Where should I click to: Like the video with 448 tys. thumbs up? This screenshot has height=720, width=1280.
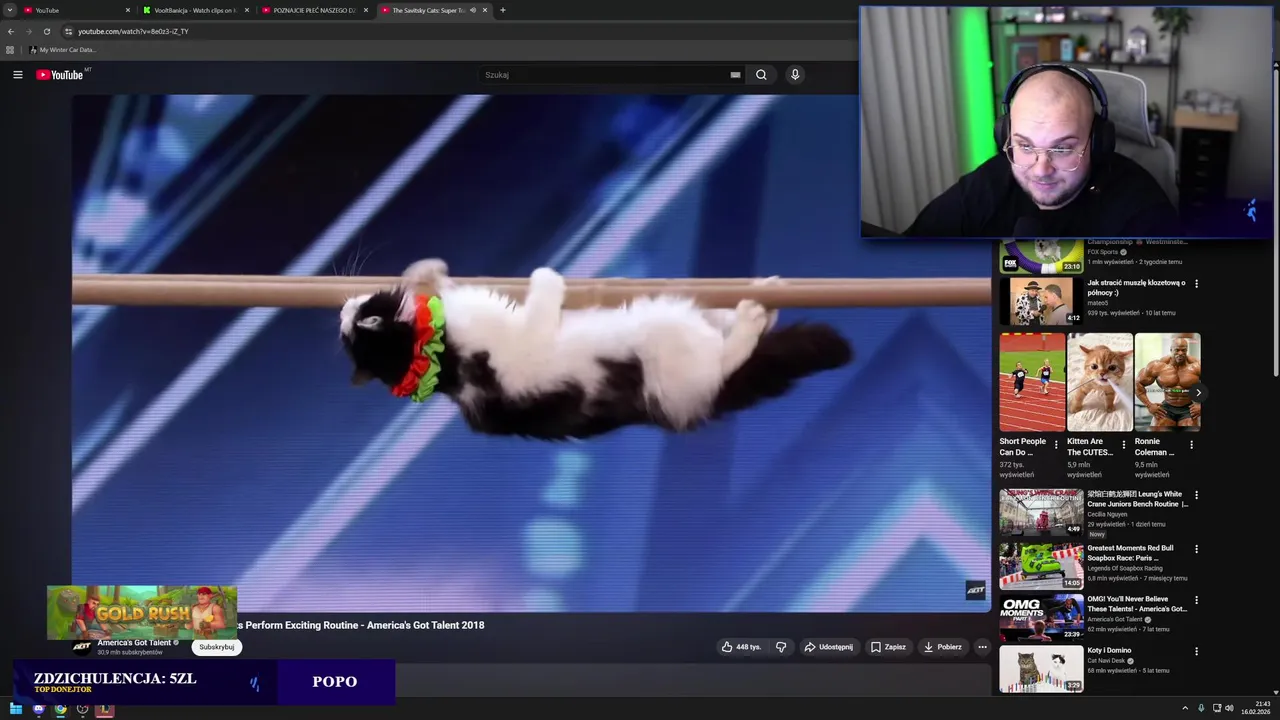pos(741,647)
